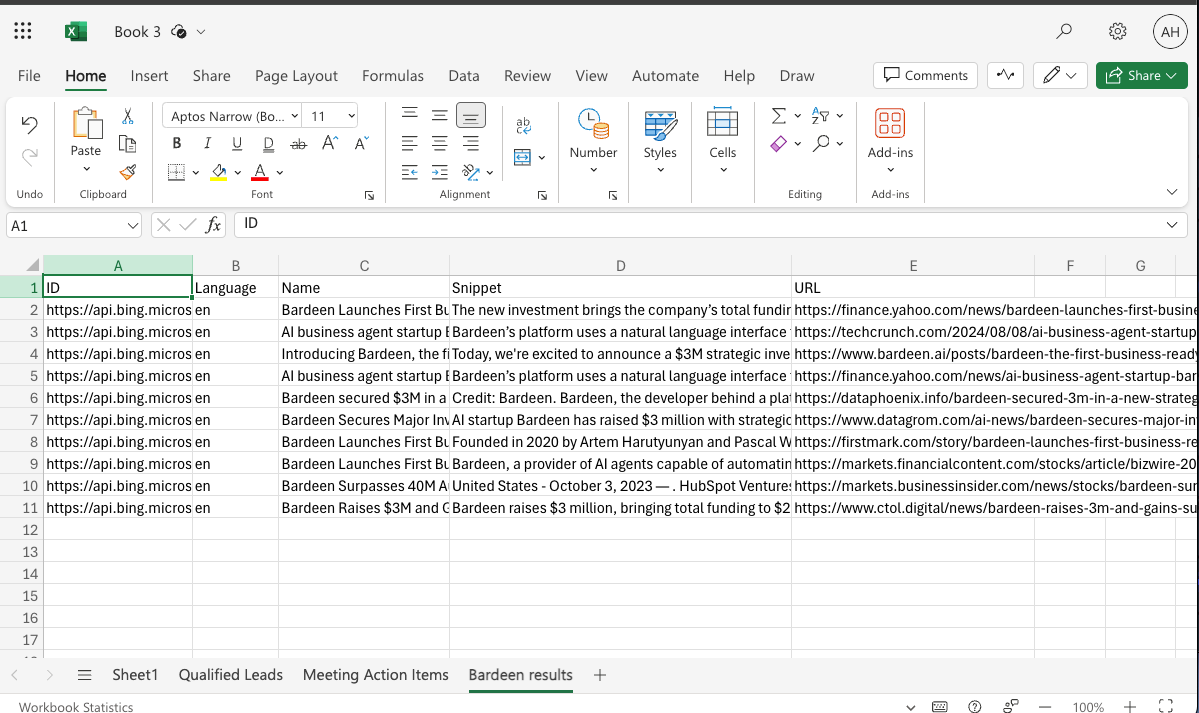The width and height of the screenshot is (1199, 713).
Task: Apply red font color
Action: pyautogui.click(x=260, y=172)
